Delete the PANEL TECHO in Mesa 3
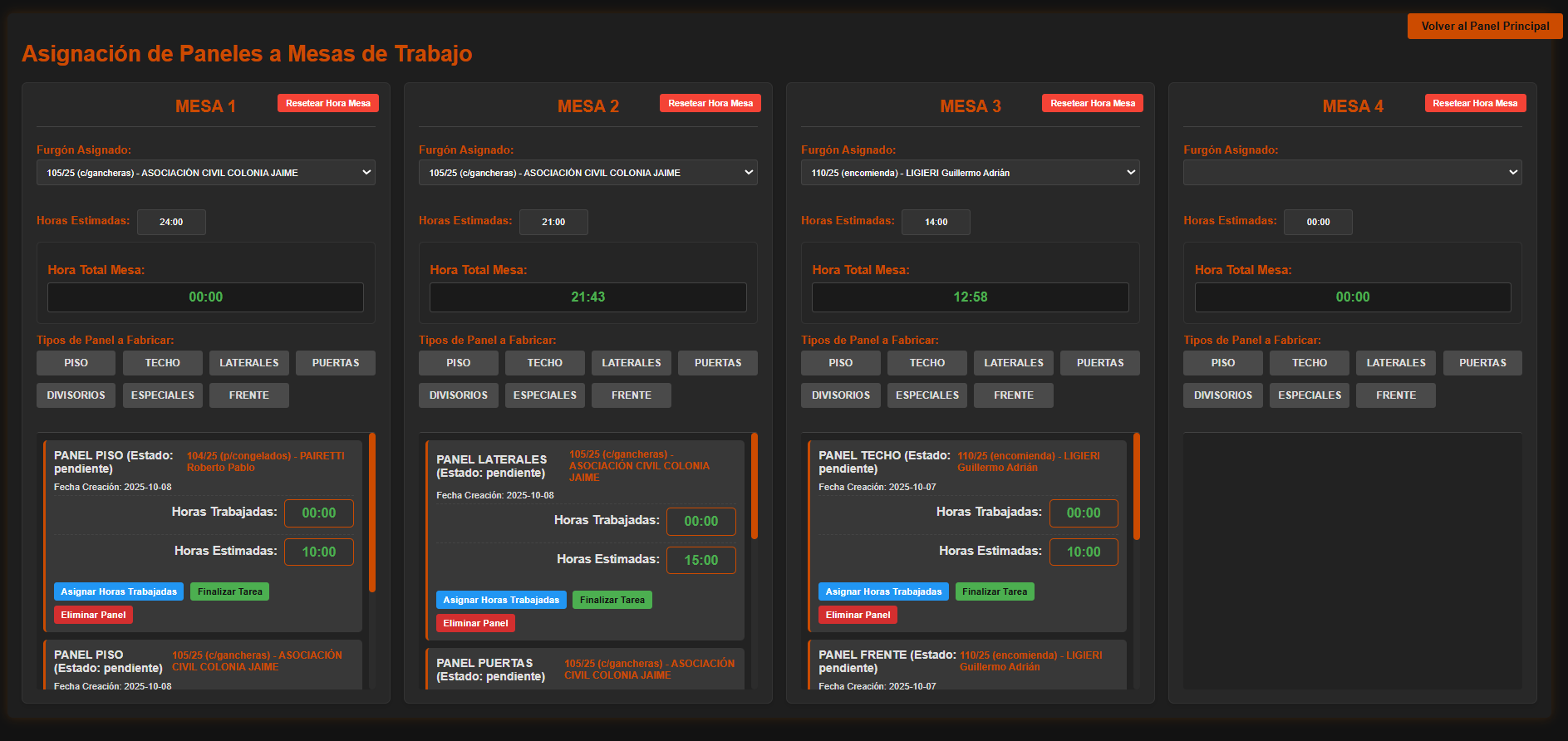The height and width of the screenshot is (741, 1568). 858,615
